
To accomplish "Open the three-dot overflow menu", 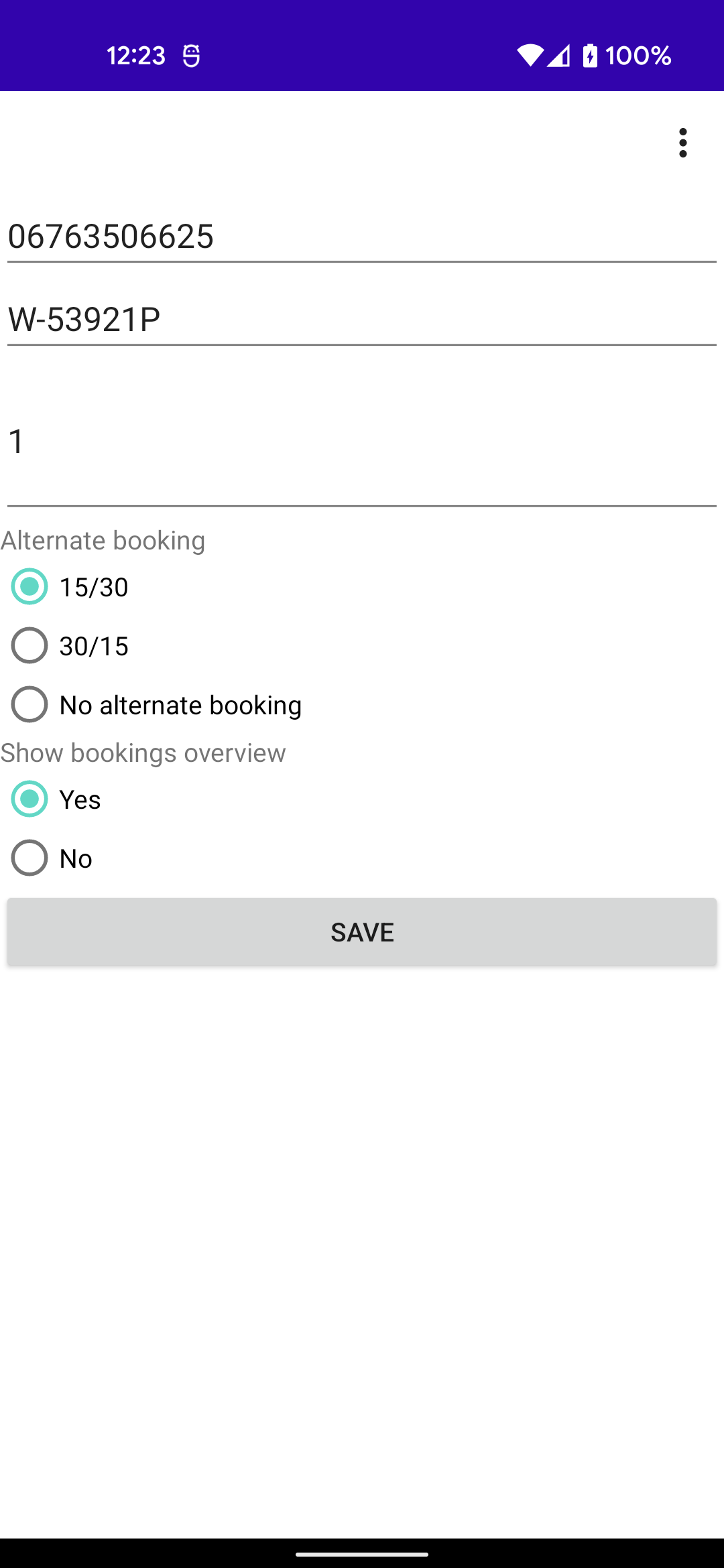I will tap(682, 142).
